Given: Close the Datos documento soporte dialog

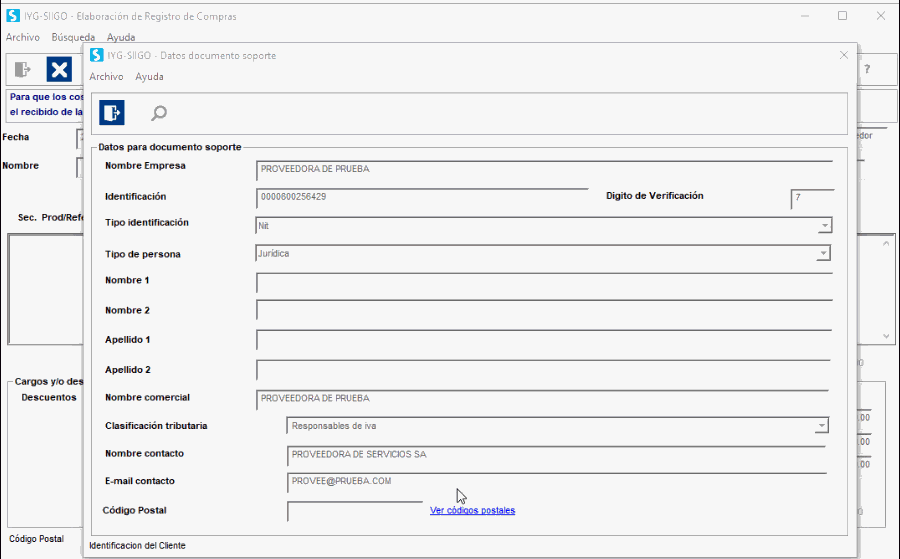Looking at the screenshot, I should coord(843,55).
